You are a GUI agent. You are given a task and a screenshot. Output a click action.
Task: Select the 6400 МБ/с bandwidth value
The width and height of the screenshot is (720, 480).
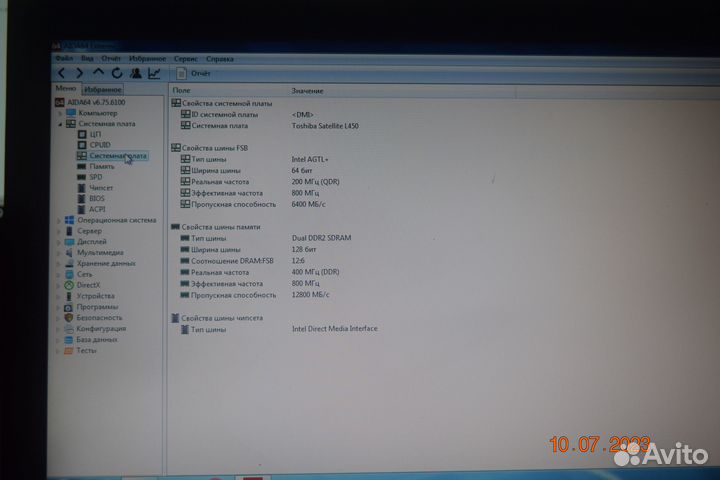309,204
